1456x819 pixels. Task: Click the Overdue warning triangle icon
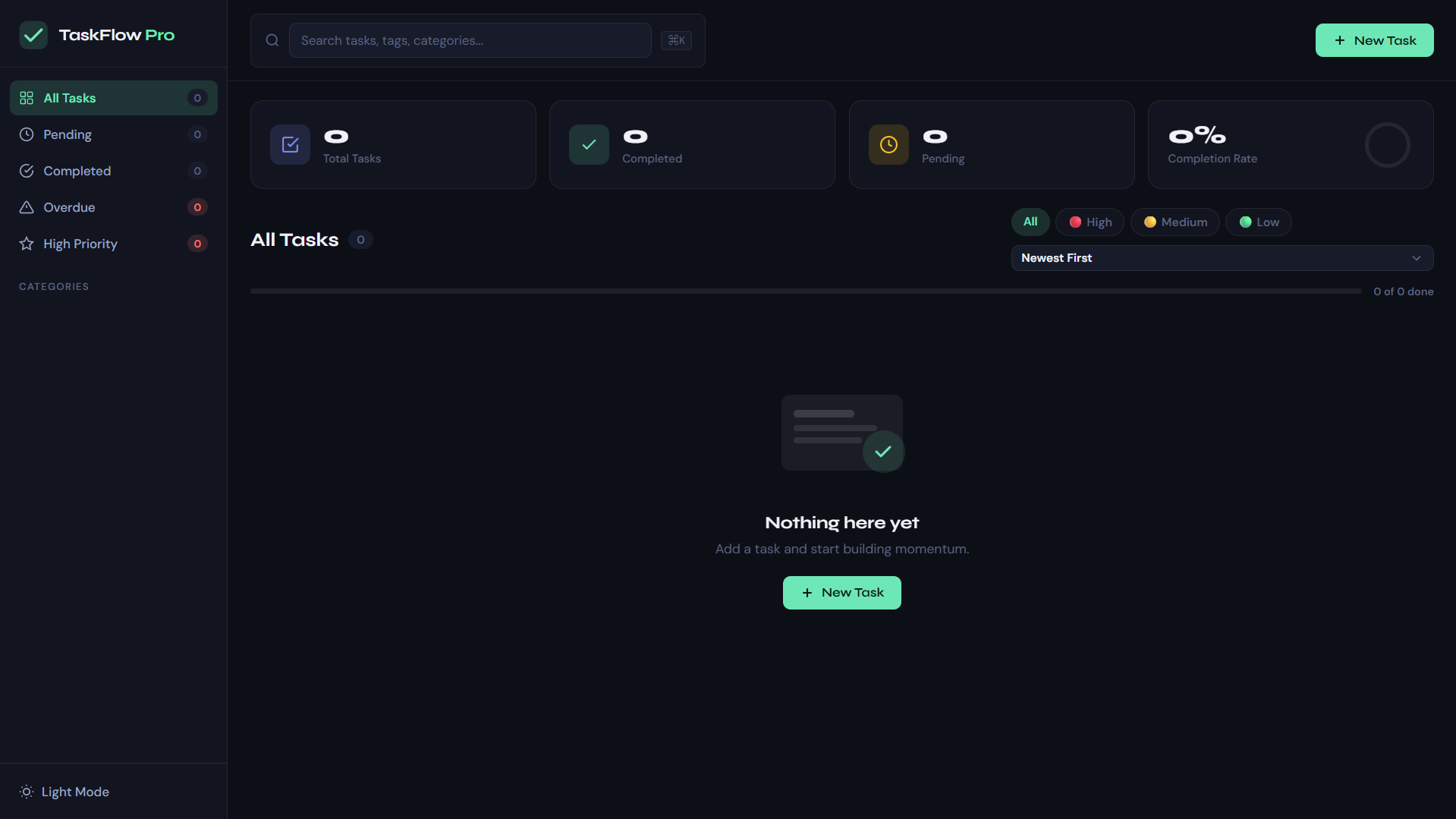click(27, 207)
